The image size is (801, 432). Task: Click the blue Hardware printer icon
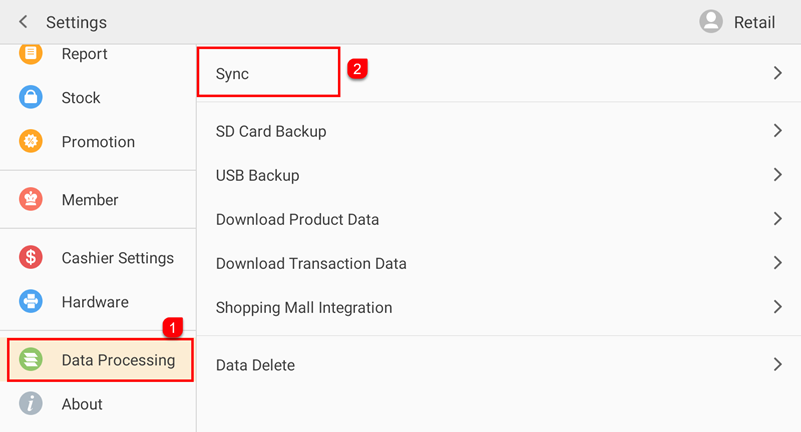31,302
